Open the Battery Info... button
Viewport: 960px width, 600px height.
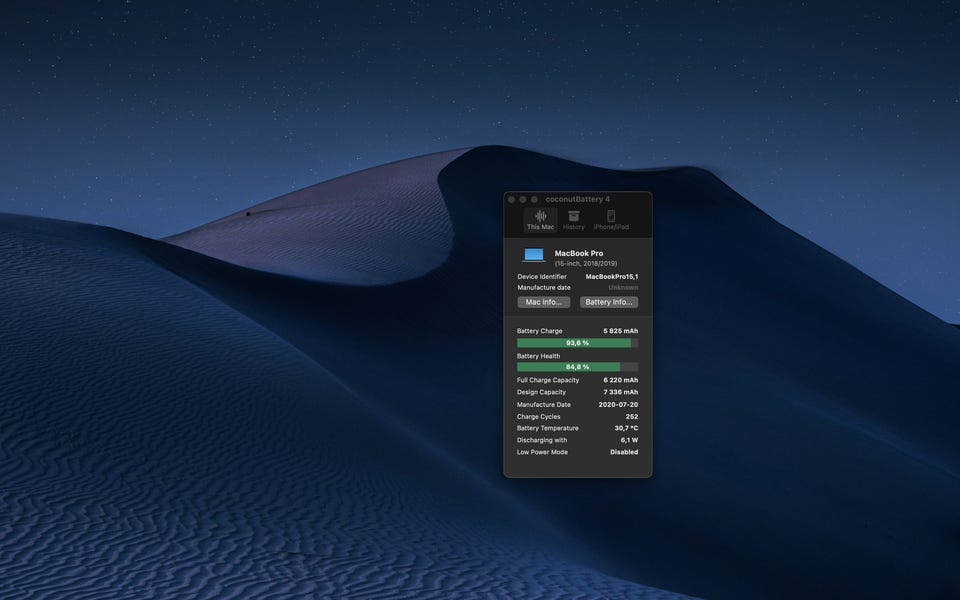(x=609, y=302)
